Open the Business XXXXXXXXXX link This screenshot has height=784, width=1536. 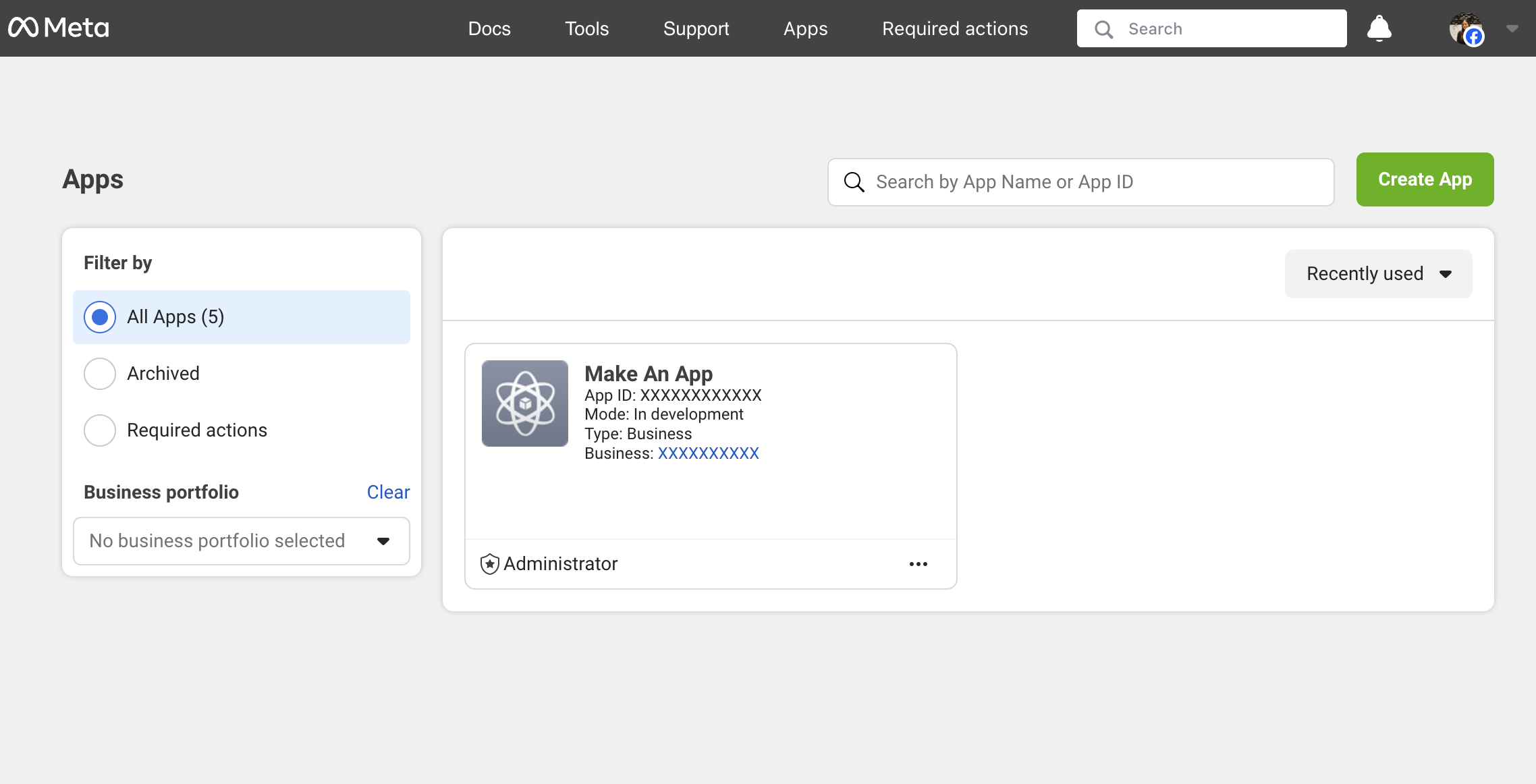709,453
